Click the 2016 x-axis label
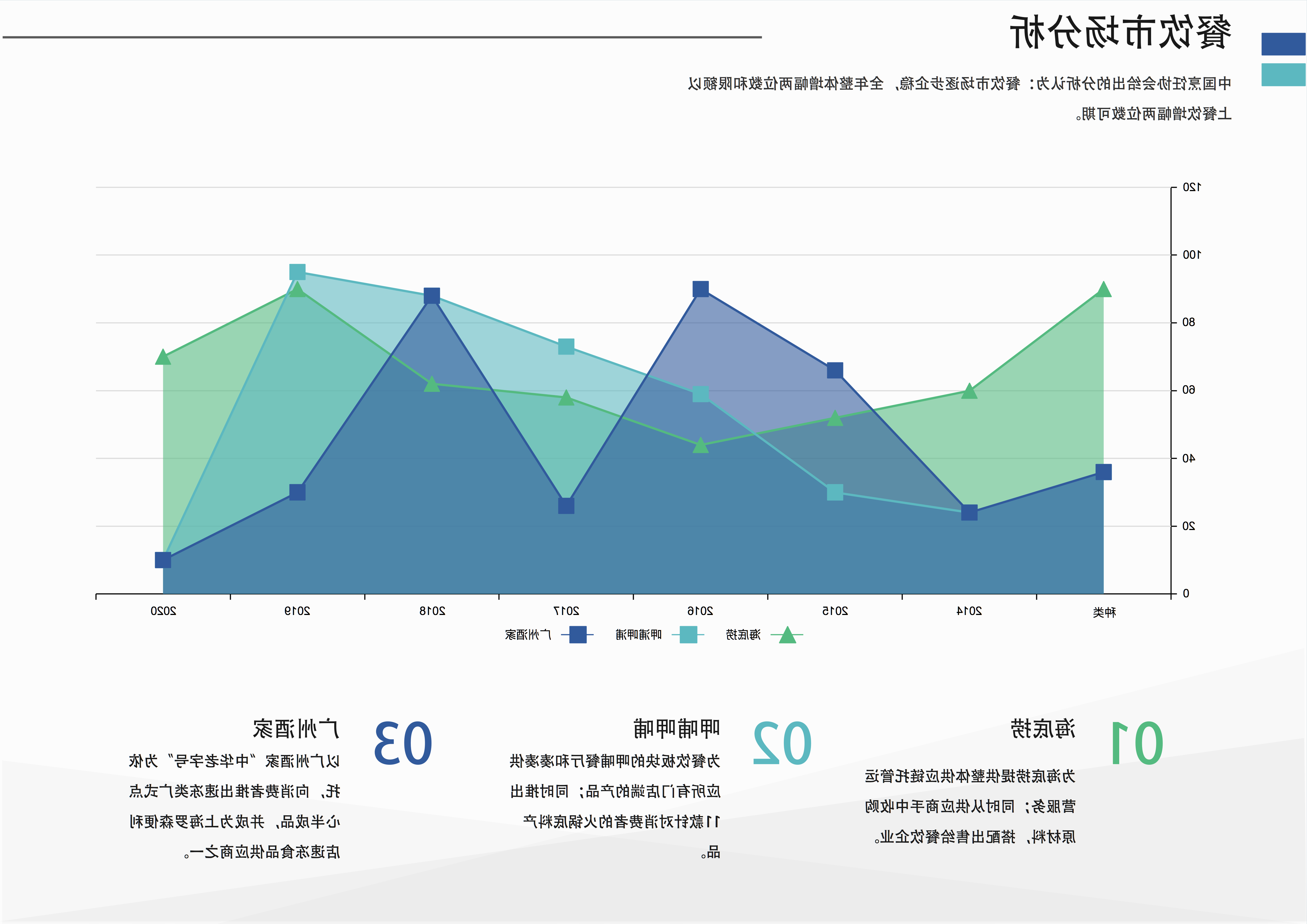 point(700,611)
